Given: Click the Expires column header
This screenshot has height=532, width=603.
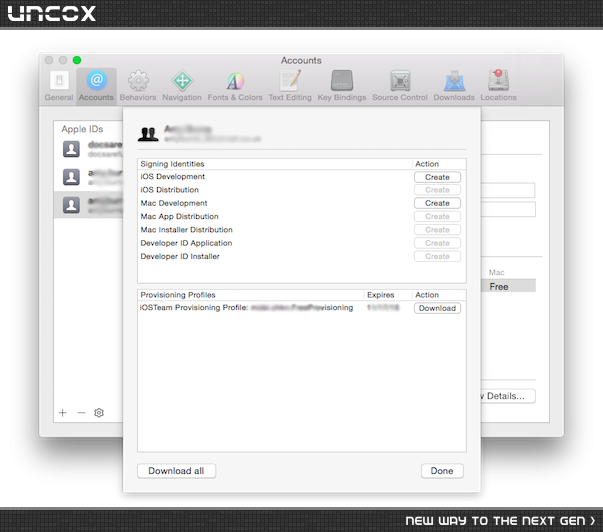Looking at the screenshot, I should click(x=388, y=295).
